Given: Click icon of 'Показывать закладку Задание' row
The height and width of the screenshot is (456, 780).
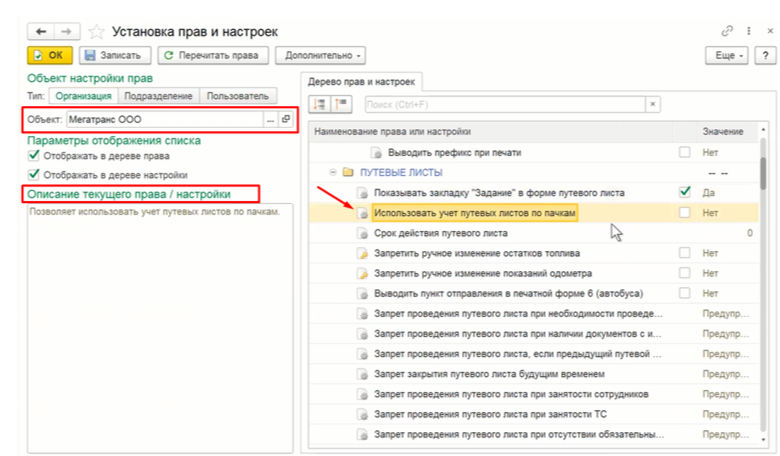Looking at the screenshot, I should tap(363, 193).
